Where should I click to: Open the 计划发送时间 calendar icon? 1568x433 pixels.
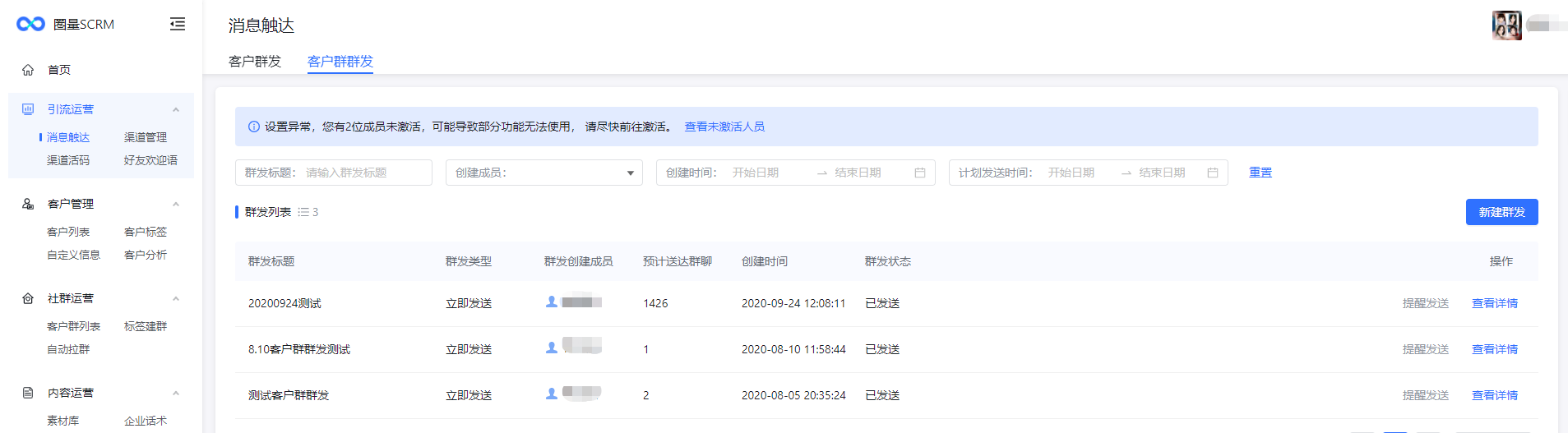click(x=1212, y=173)
